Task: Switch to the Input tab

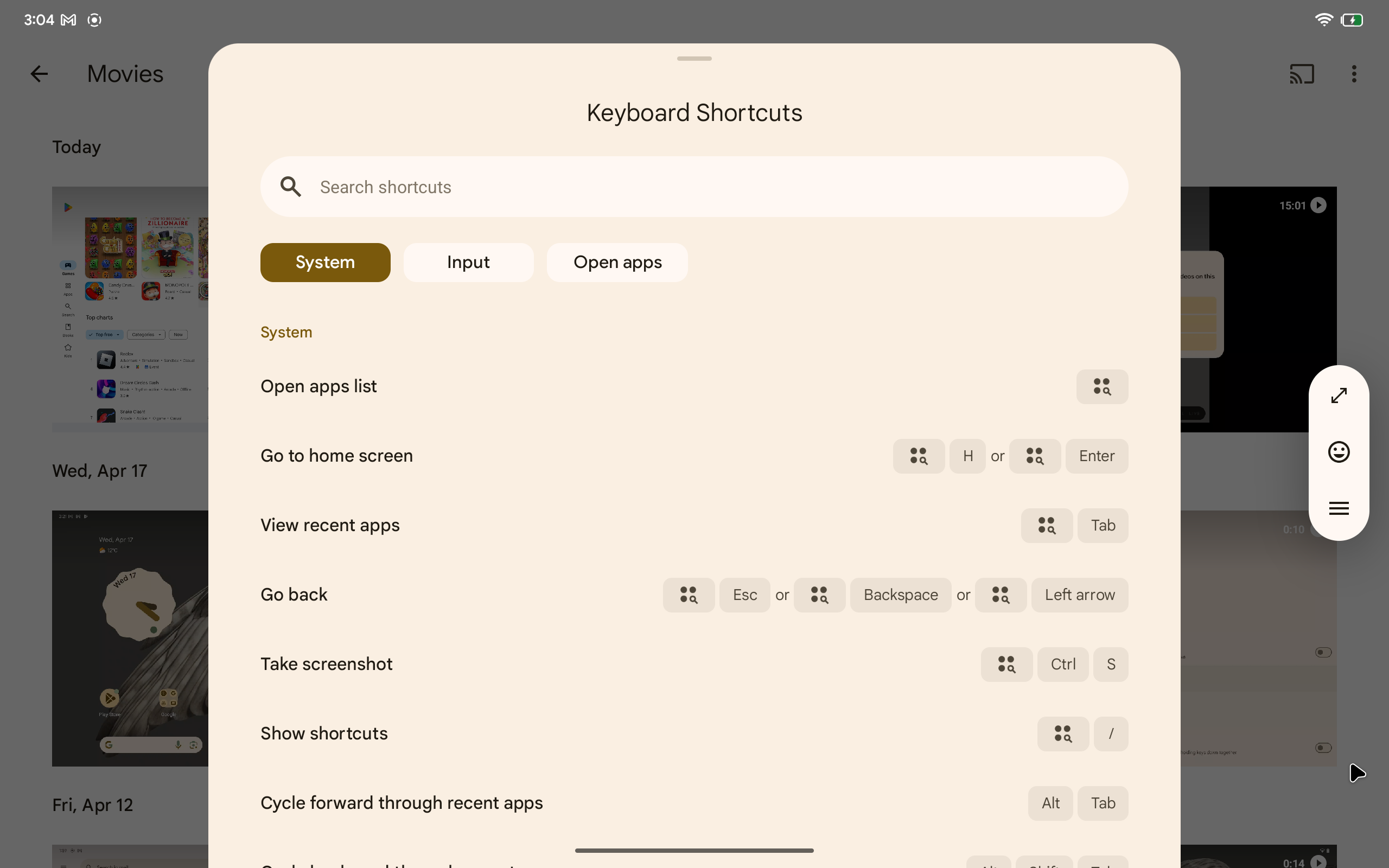Action: [x=468, y=262]
